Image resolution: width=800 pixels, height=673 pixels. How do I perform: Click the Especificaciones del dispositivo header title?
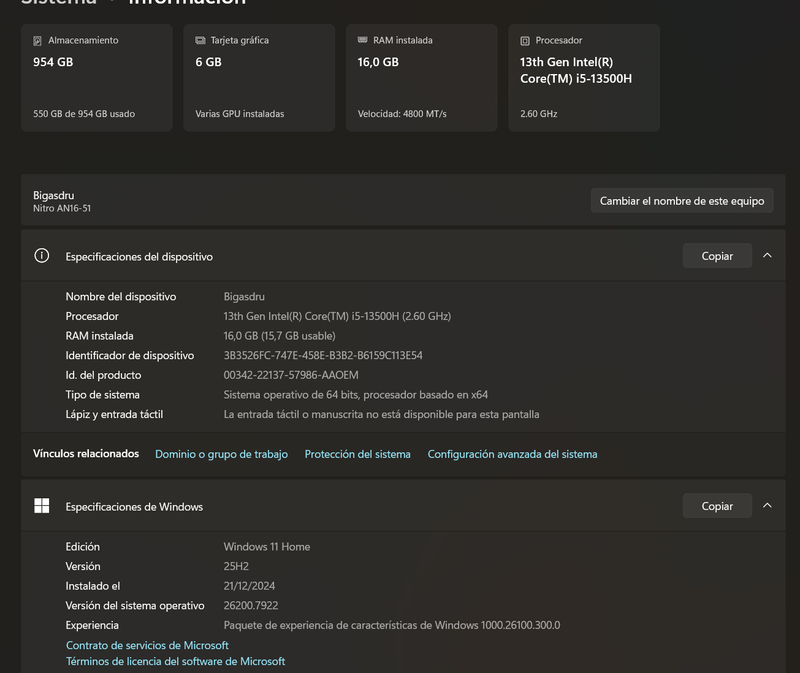139,257
